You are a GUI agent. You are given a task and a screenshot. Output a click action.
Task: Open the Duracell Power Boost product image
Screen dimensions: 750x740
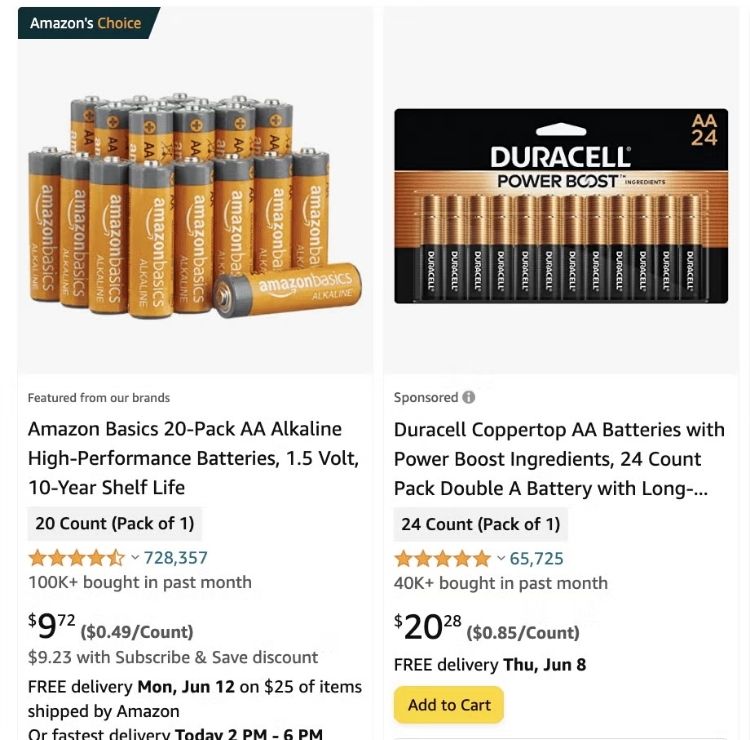(x=561, y=205)
